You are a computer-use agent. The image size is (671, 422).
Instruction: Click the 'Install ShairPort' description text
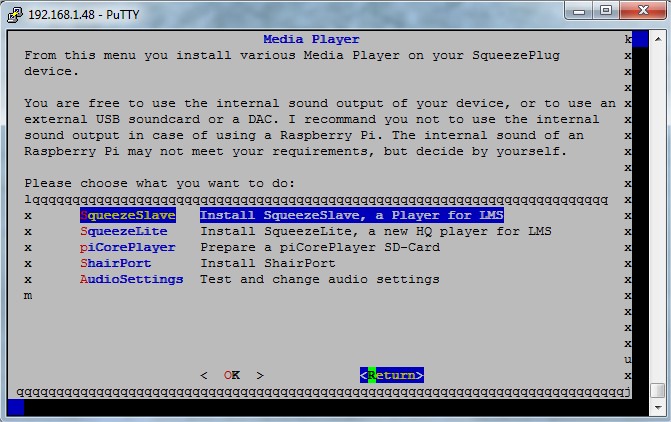point(268,263)
